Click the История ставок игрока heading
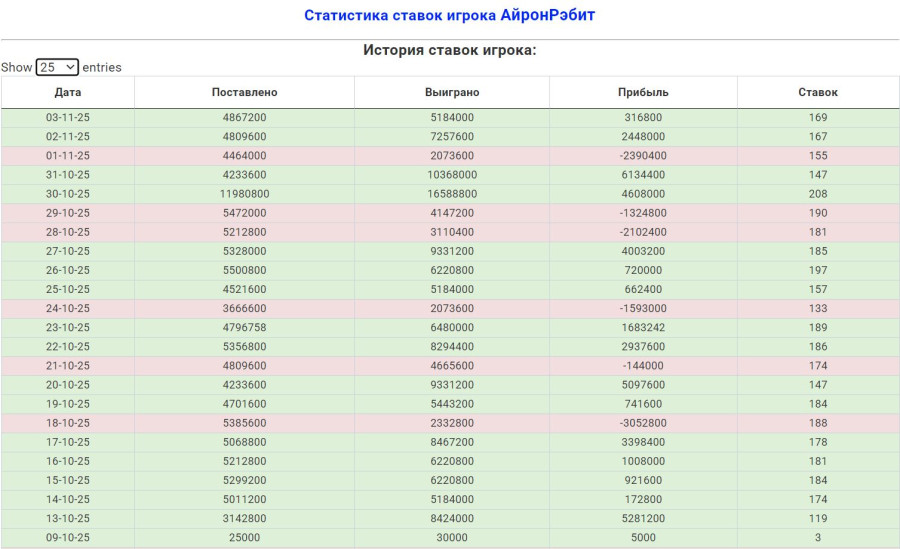900x549 pixels. point(449,50)
